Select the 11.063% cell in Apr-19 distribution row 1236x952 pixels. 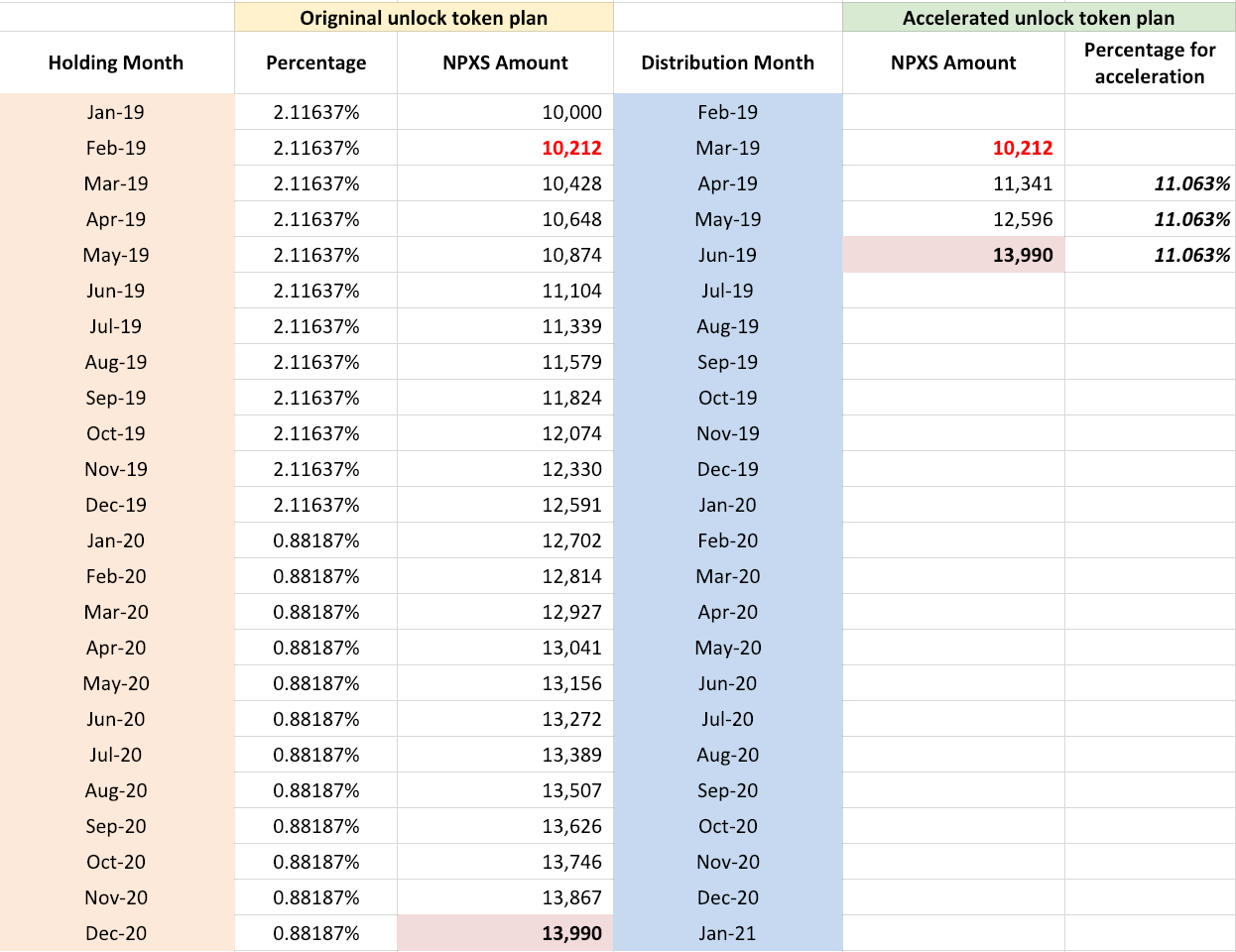1150,183
